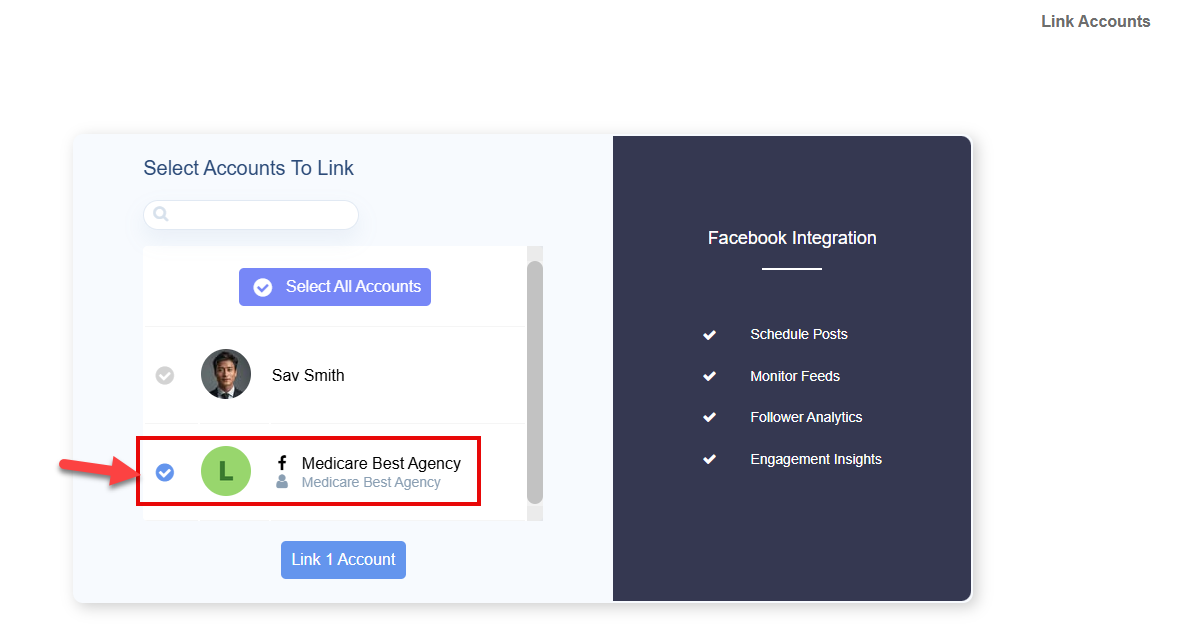Click the grey Medicare Best Agency subtitle

371,483
